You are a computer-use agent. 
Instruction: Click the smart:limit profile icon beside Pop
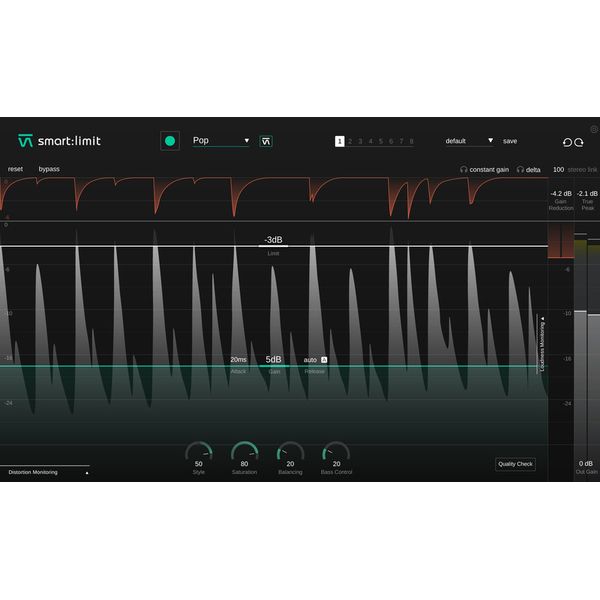pos(266,141)
